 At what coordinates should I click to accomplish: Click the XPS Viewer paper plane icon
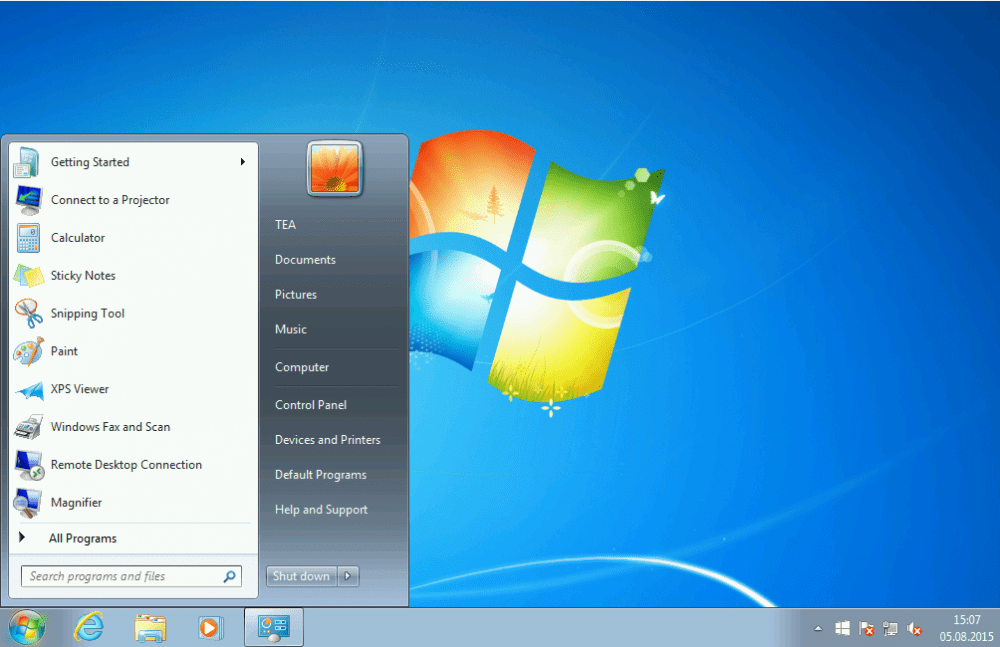(29, 390)
